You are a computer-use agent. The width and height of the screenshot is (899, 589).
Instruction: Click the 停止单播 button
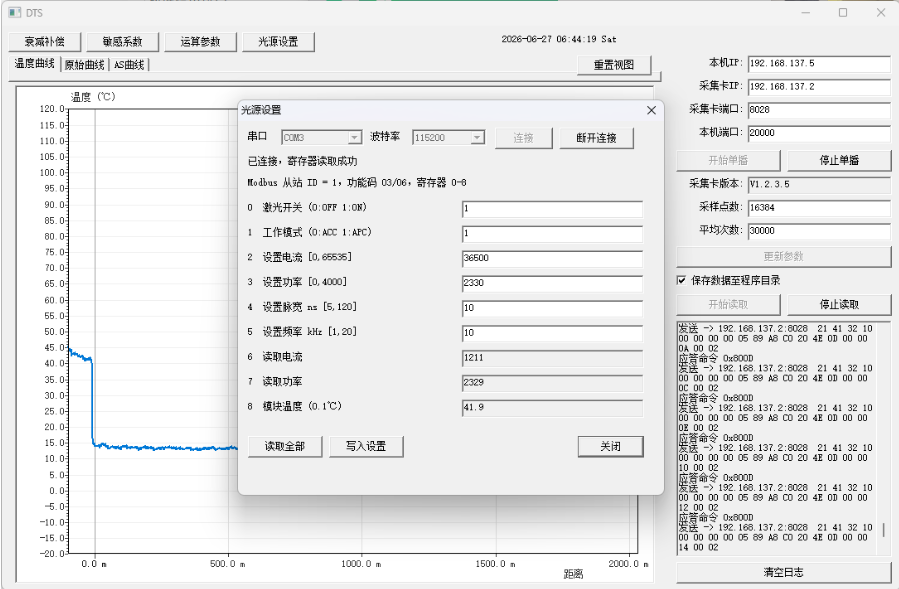[x=839, y=161]
